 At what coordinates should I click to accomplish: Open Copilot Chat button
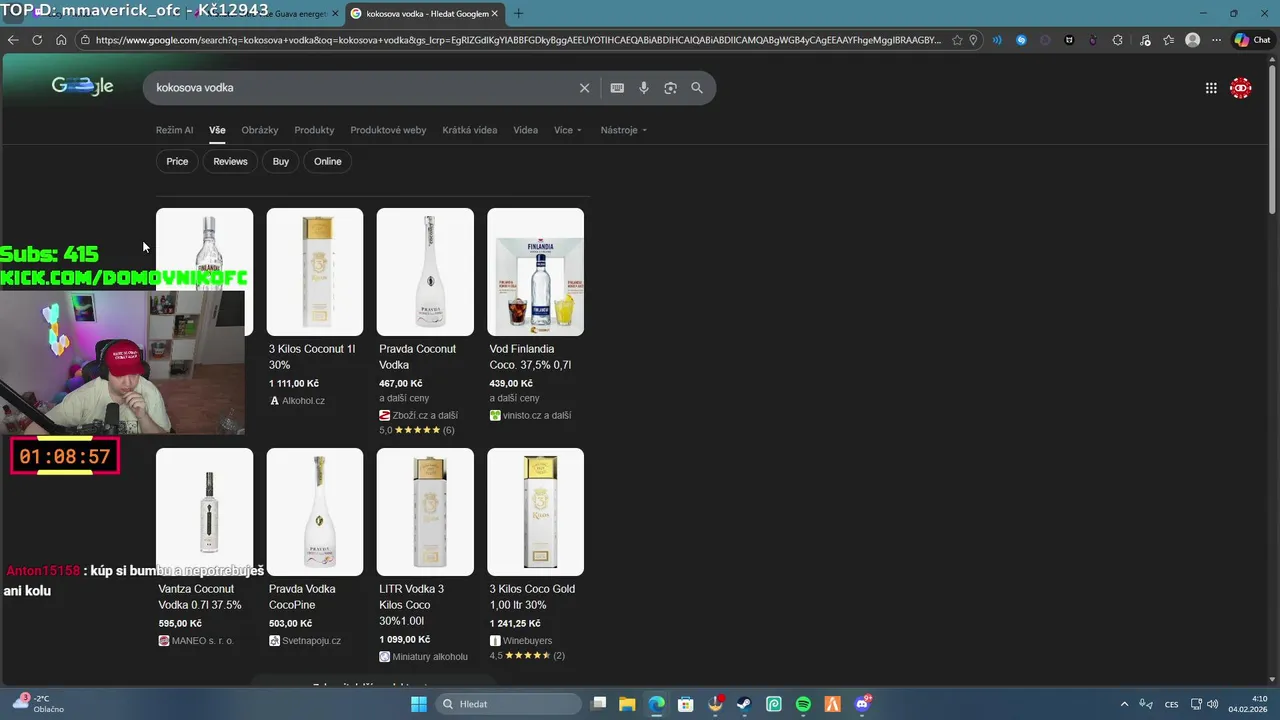pyautogui.click(x=1252, y=40)
